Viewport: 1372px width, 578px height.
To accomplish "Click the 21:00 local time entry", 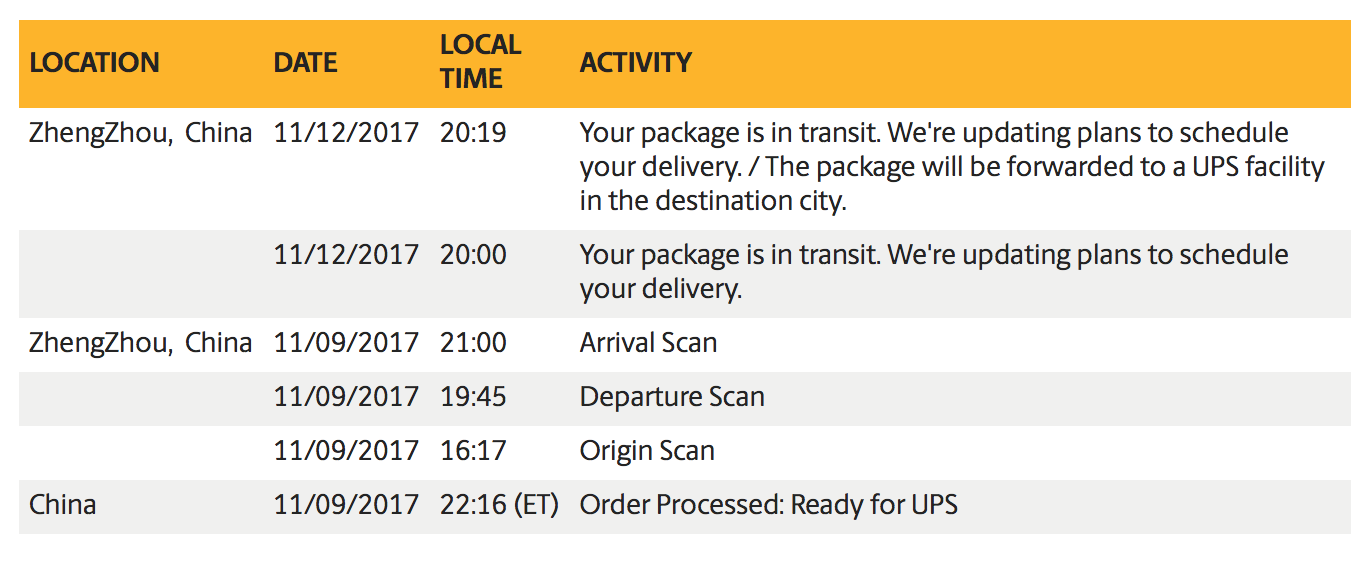I will click(x=473, y=343).
